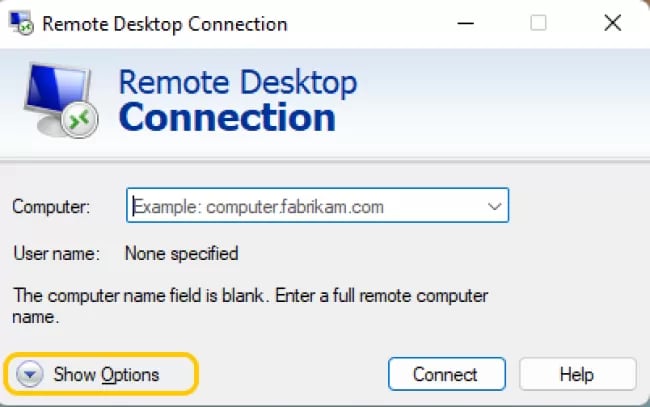Expand the dialog via Show Options
This screenshot has width=650, height=407.
coord(101,374)
